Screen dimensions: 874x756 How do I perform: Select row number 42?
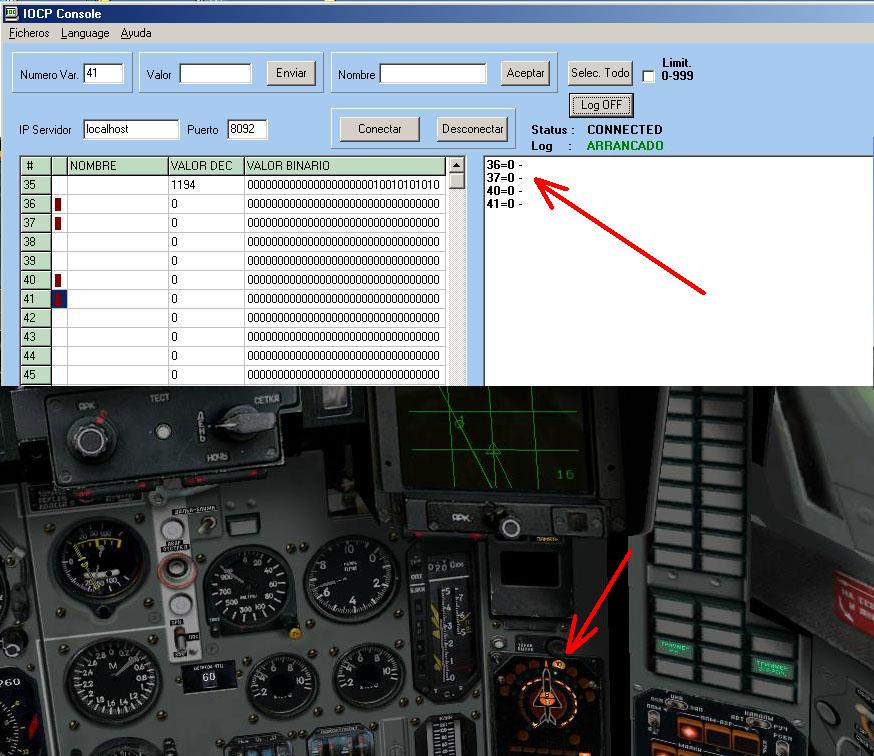(36, 318)
